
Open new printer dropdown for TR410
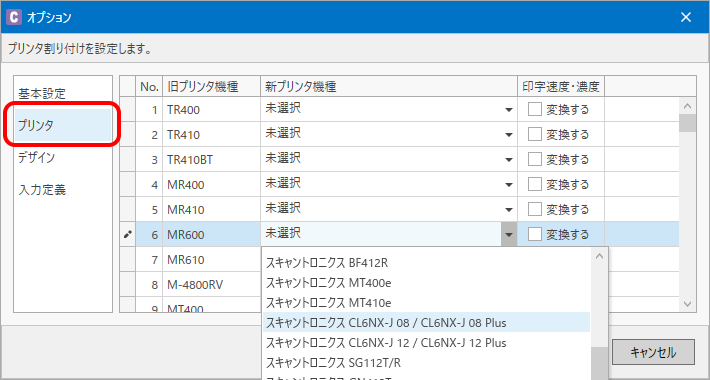[x=509, y=135]
